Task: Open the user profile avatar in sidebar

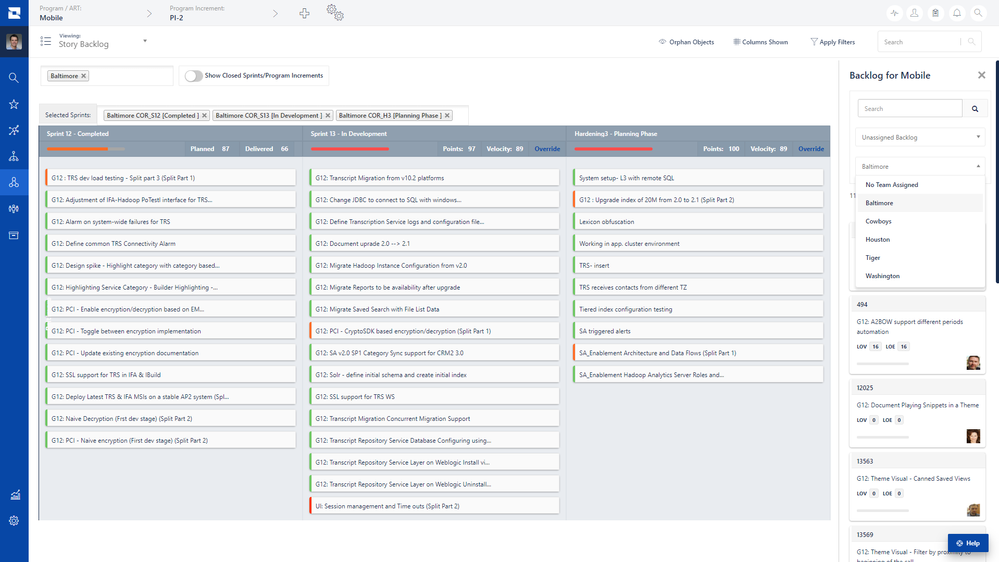Action: 14,42
